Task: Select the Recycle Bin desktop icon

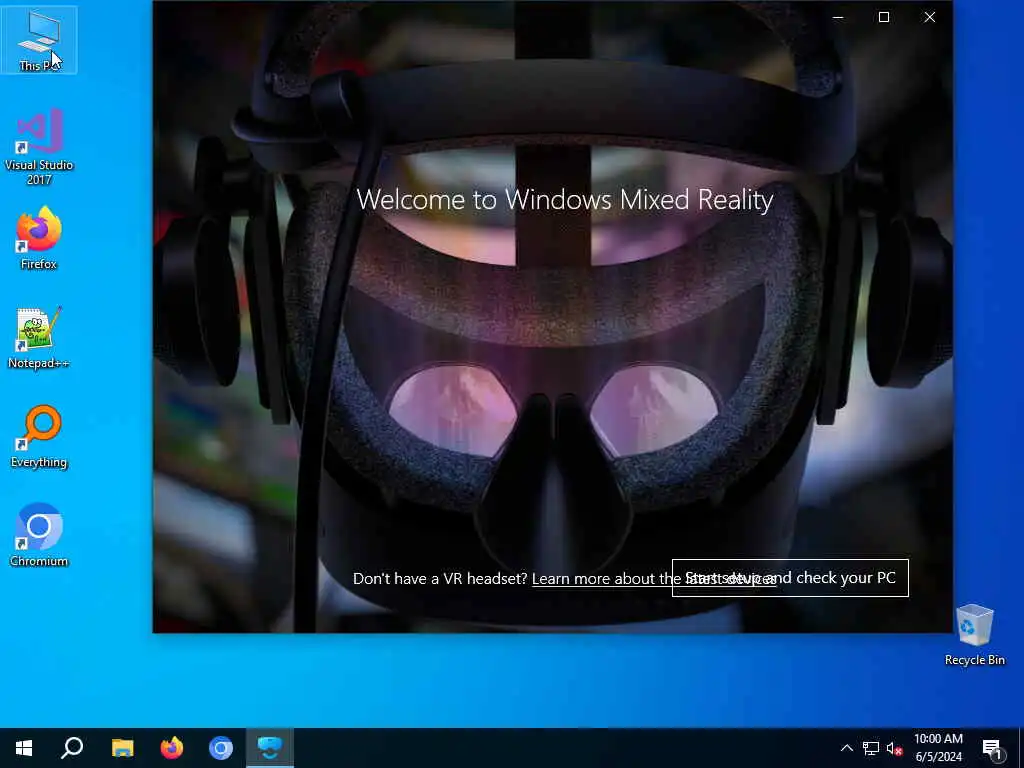Action: pyautogui.click(x=974, y=635)
